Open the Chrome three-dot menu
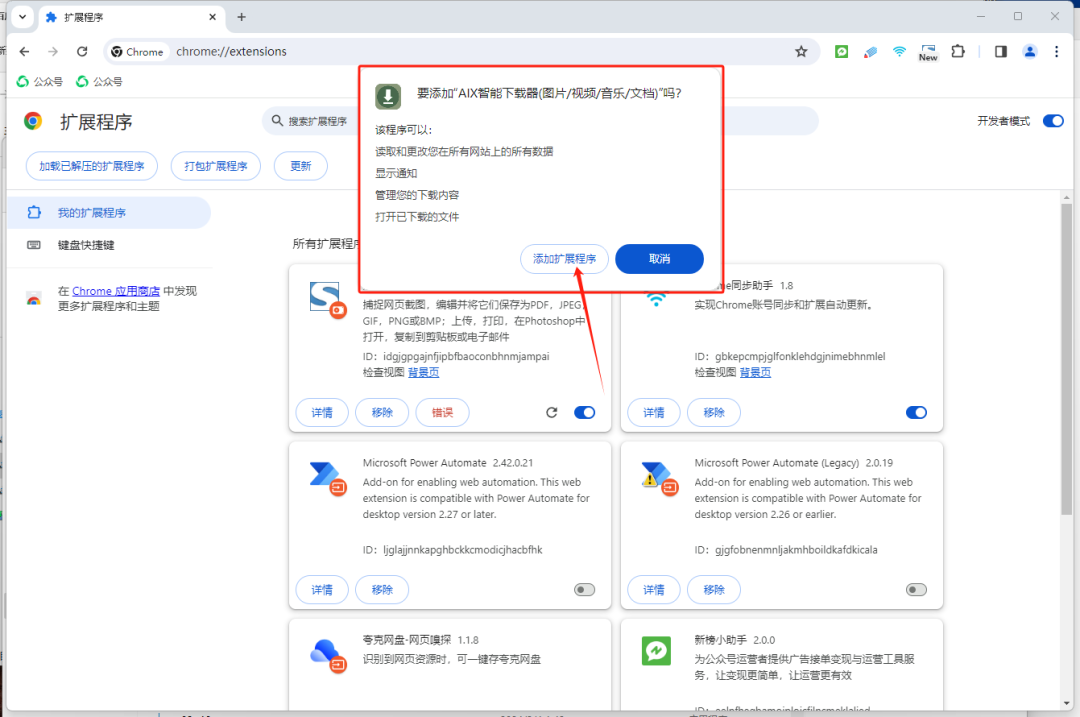Image resolution: width=1080 pixels, height=717 pixels. tap(1057, 52)
